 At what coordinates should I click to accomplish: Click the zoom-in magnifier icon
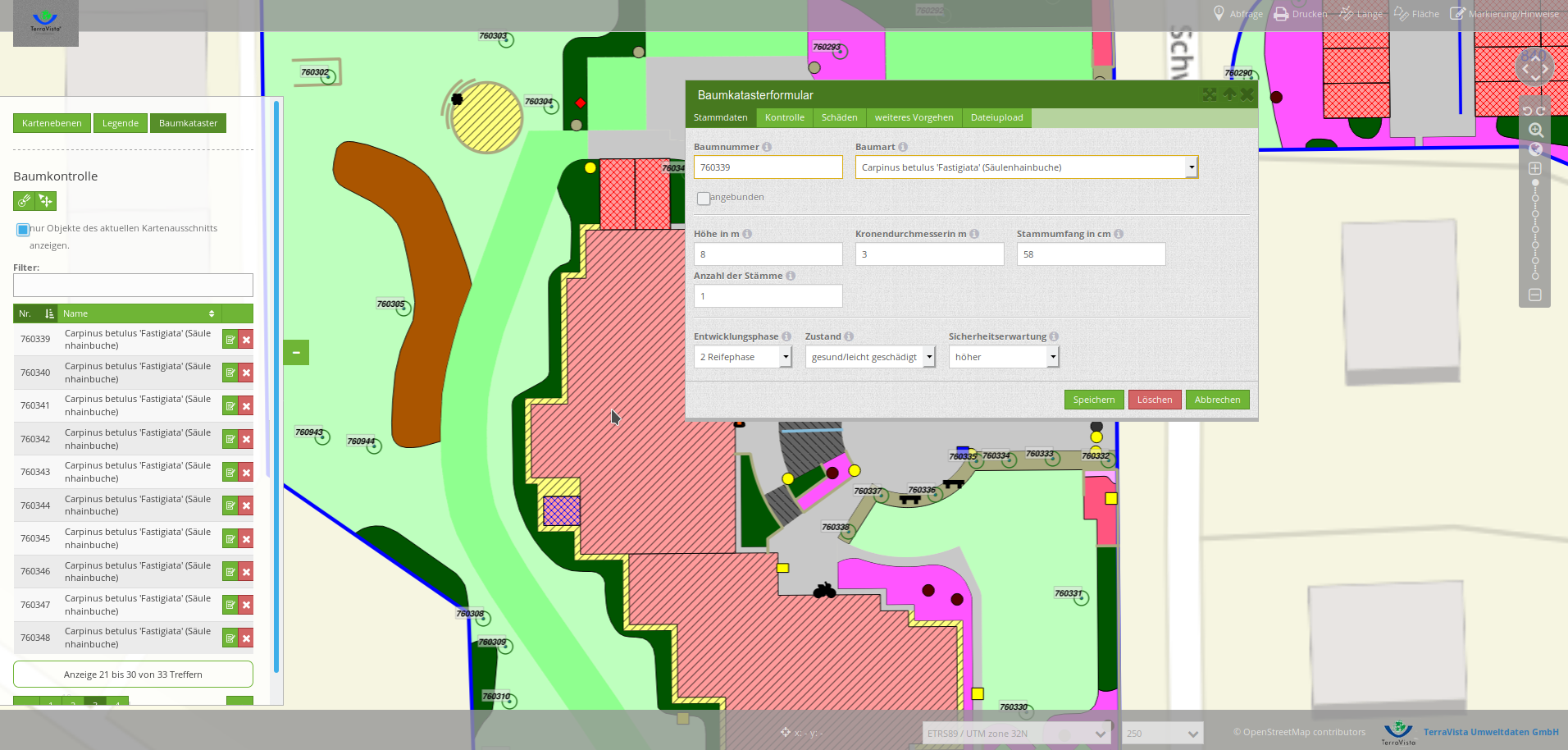tap(1535, 130)
